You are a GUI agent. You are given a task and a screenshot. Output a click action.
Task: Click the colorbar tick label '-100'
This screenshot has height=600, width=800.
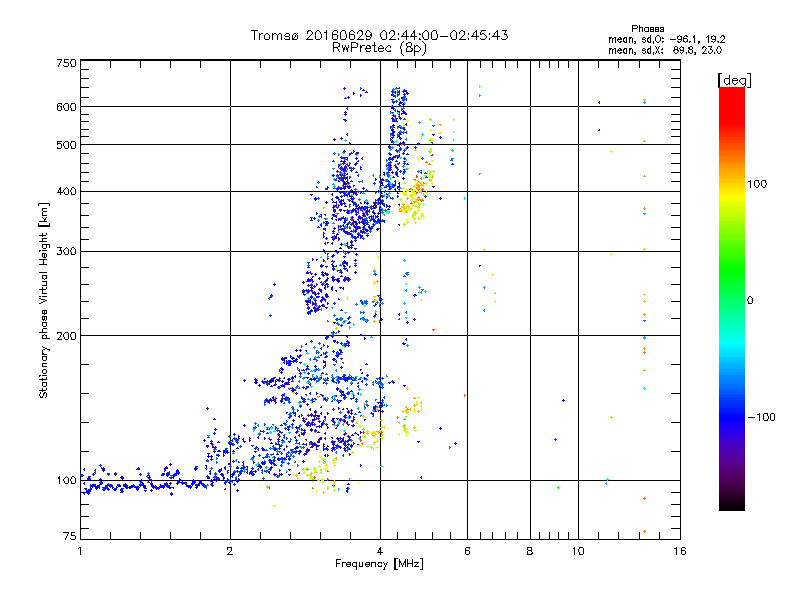click(761, 417)
